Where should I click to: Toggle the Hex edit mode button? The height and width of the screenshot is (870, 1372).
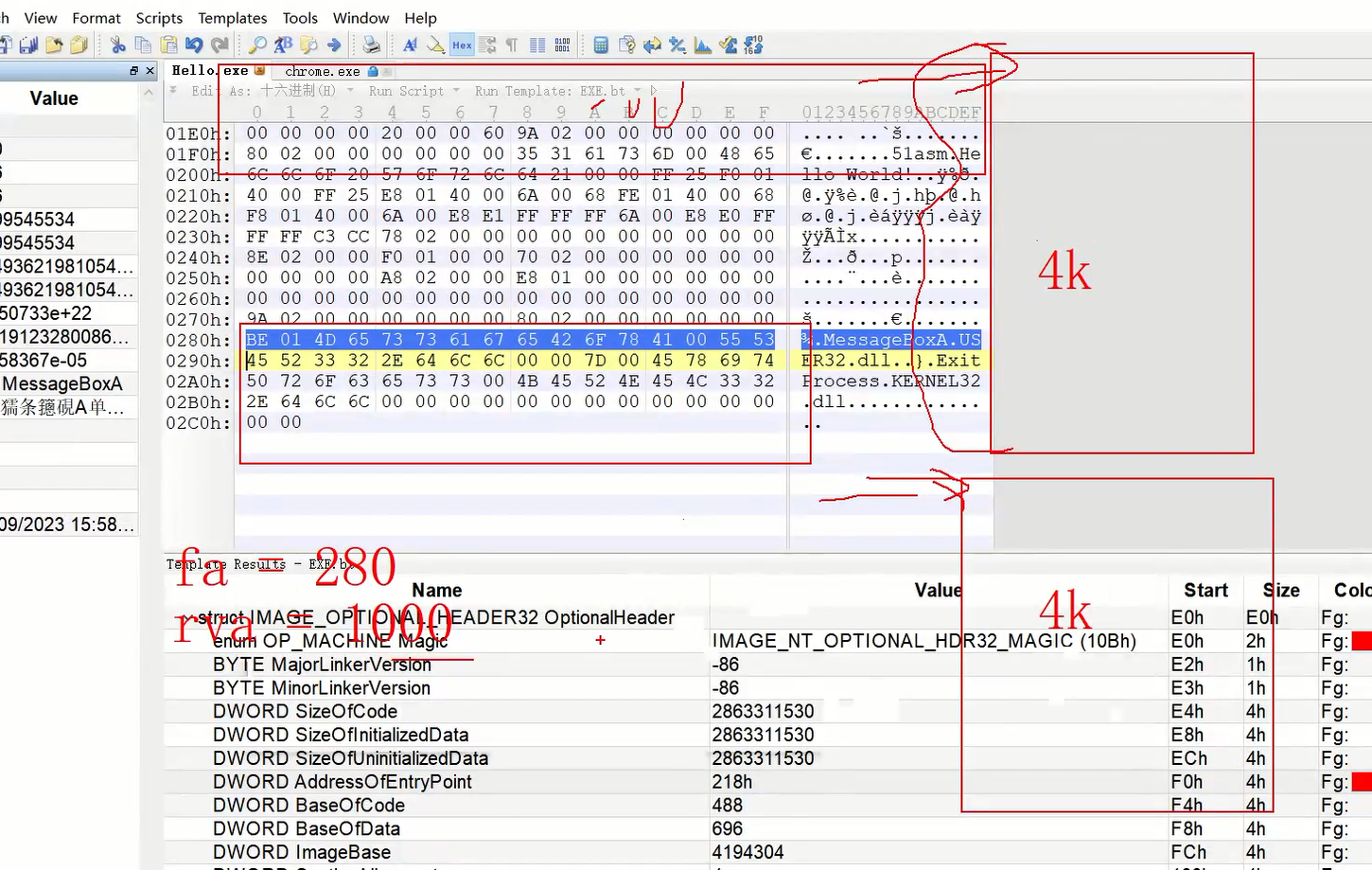pyautogui.click(x=462, y=44)
